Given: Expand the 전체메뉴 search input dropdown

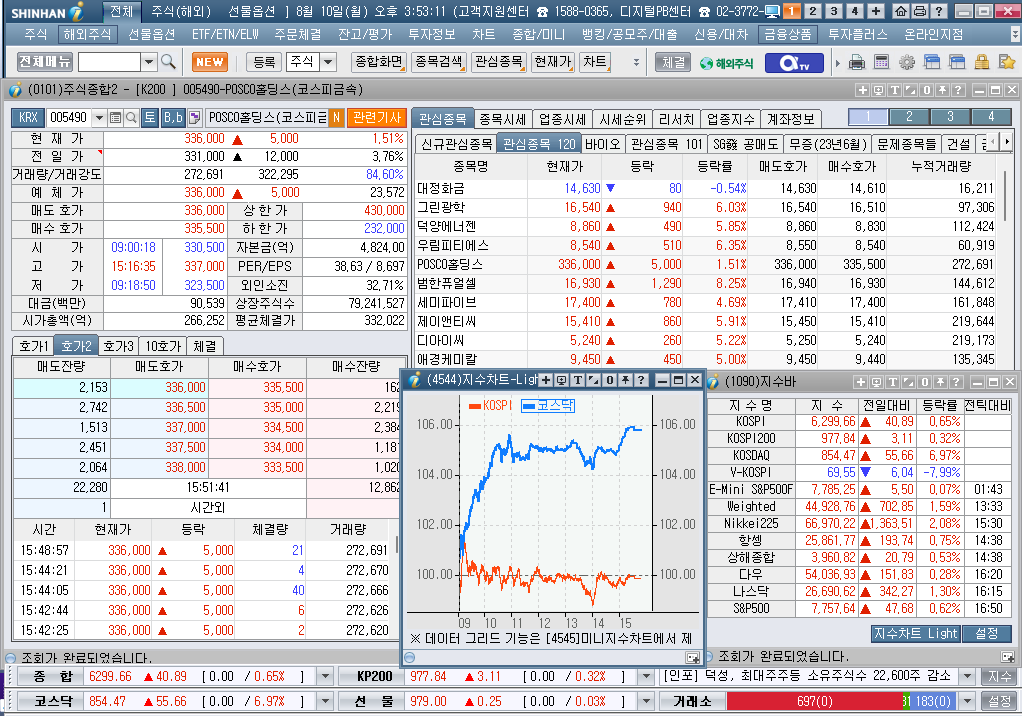Looking at the screenshot, I should pyautogui.click(x=149, y=62).
